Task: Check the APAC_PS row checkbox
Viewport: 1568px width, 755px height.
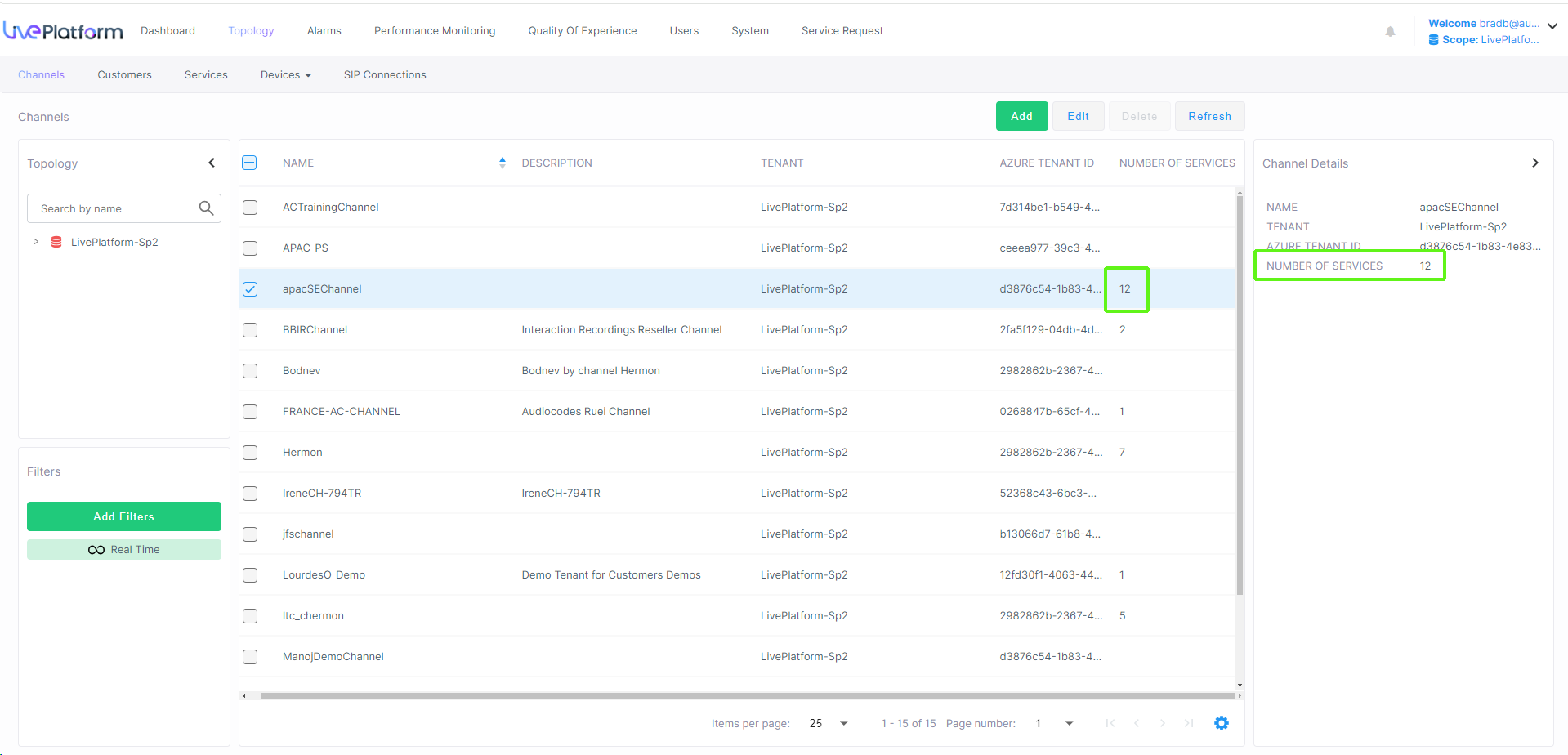Action: tap(250, 248)
